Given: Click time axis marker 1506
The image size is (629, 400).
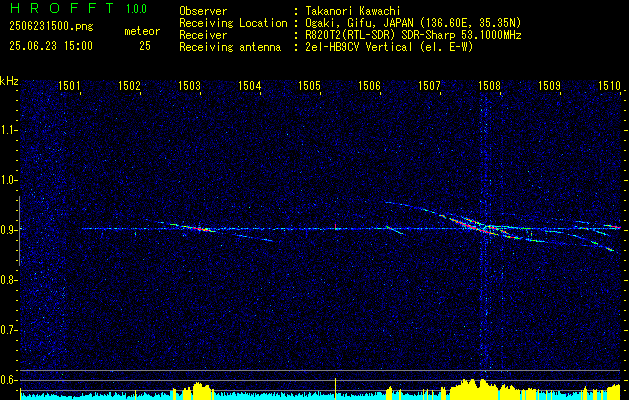Looking at the screenshot, I should pyautogui.click(x=369, y=85).
